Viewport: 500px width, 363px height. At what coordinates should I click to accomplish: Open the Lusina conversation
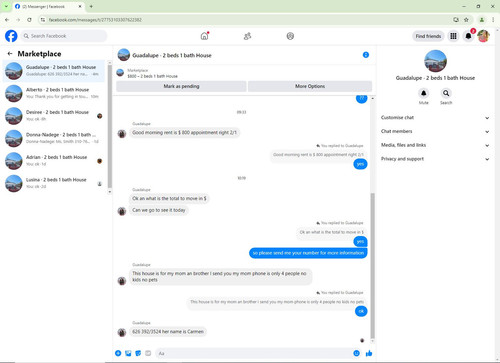(54, 183)
